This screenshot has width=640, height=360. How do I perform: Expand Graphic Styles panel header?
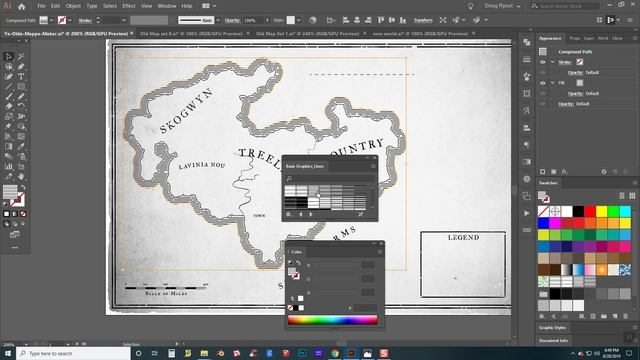[552, 328]
